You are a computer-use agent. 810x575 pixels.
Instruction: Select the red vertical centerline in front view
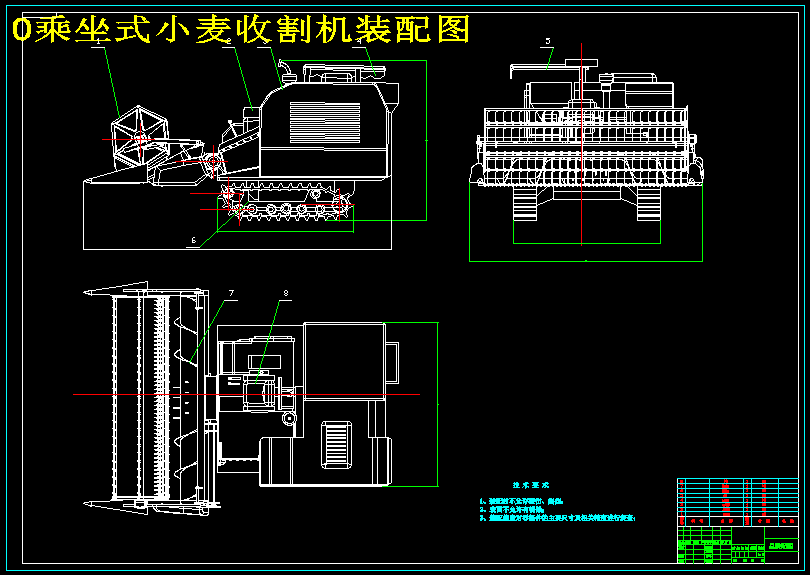coord(582,145)
